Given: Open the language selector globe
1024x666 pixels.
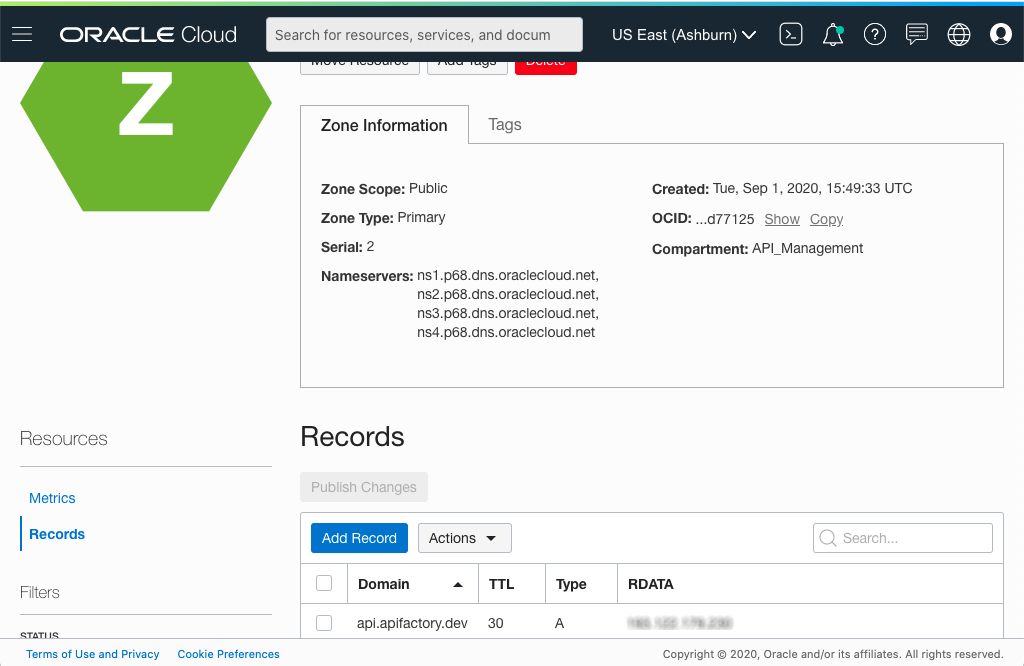Looking at the screenshot, I should 958,34.
